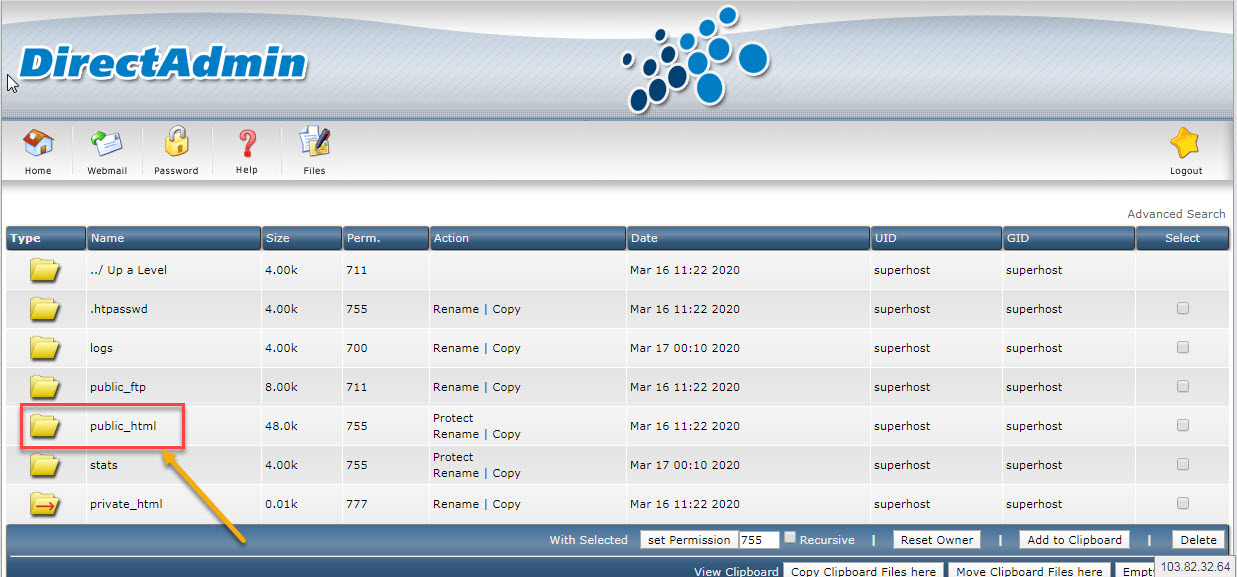
Task: Tick the checkbox for .htpasswd row
Action: tap(1183, 309)
